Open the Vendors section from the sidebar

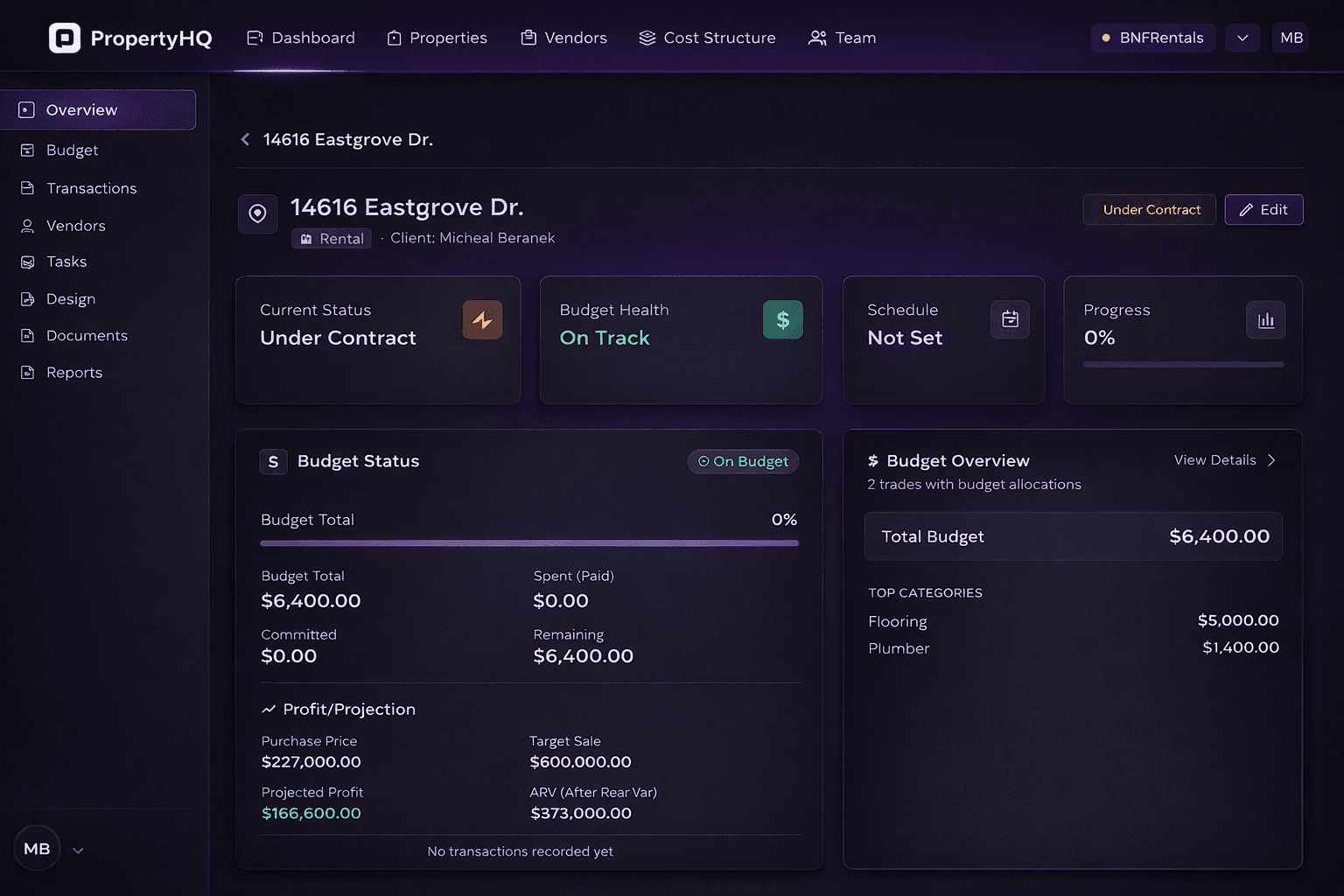(75, 225)
